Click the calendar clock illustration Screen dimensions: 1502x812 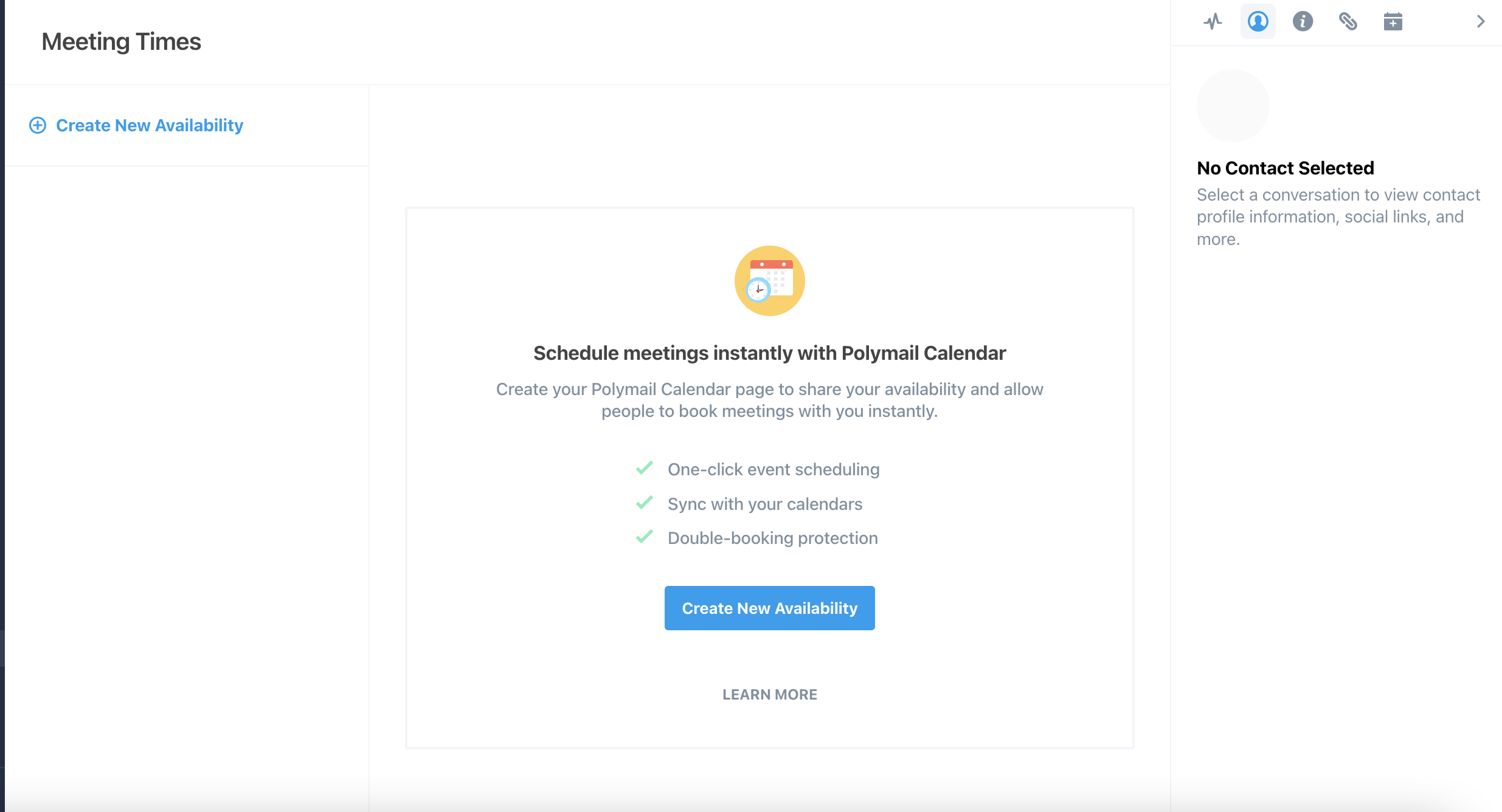pyautogui.click(x=769, y=281)
